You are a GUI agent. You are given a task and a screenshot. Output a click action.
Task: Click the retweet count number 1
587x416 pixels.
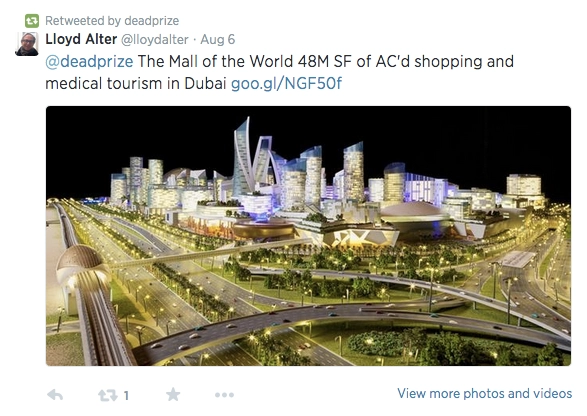coord(127,395)
